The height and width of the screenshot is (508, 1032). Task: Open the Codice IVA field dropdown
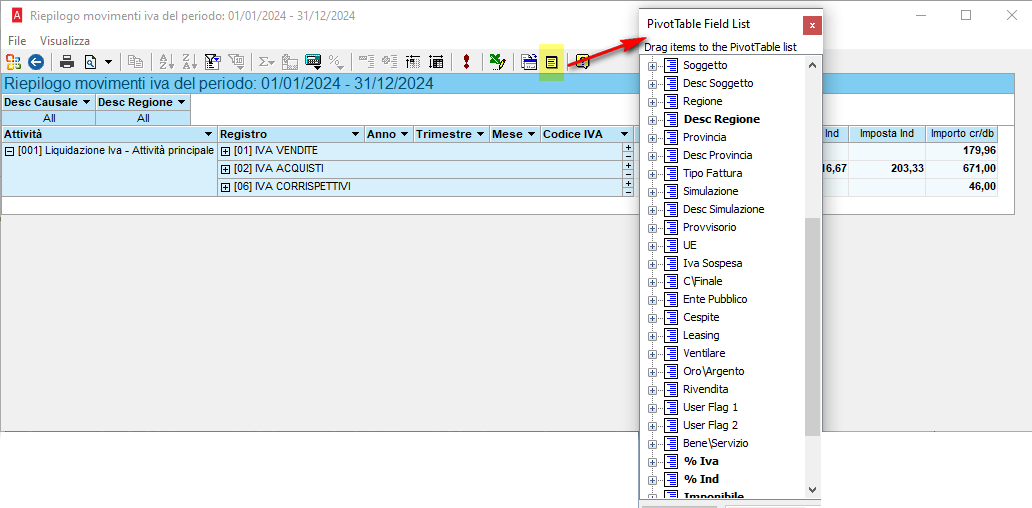click(624, 134)
